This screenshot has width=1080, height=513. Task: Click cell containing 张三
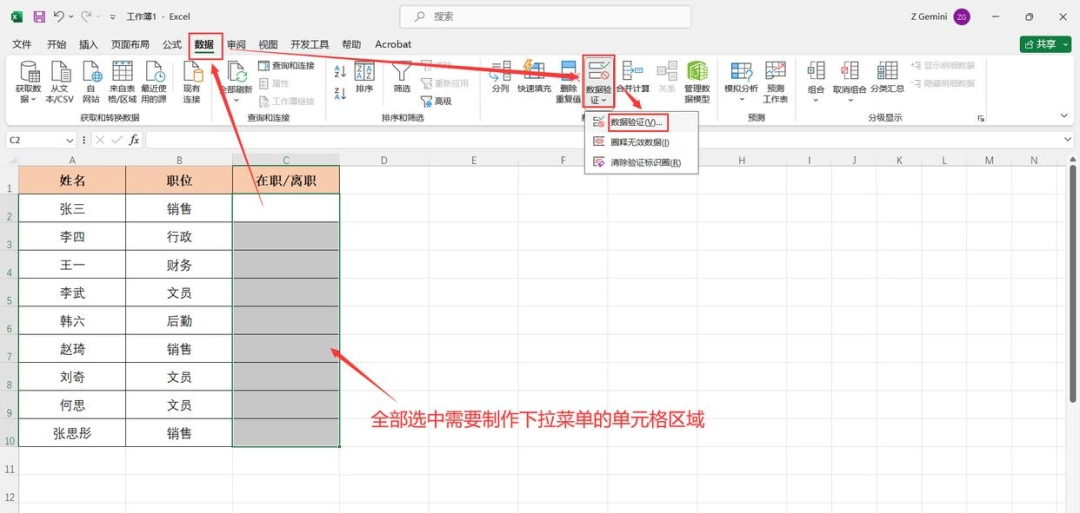tap(72, 209)
